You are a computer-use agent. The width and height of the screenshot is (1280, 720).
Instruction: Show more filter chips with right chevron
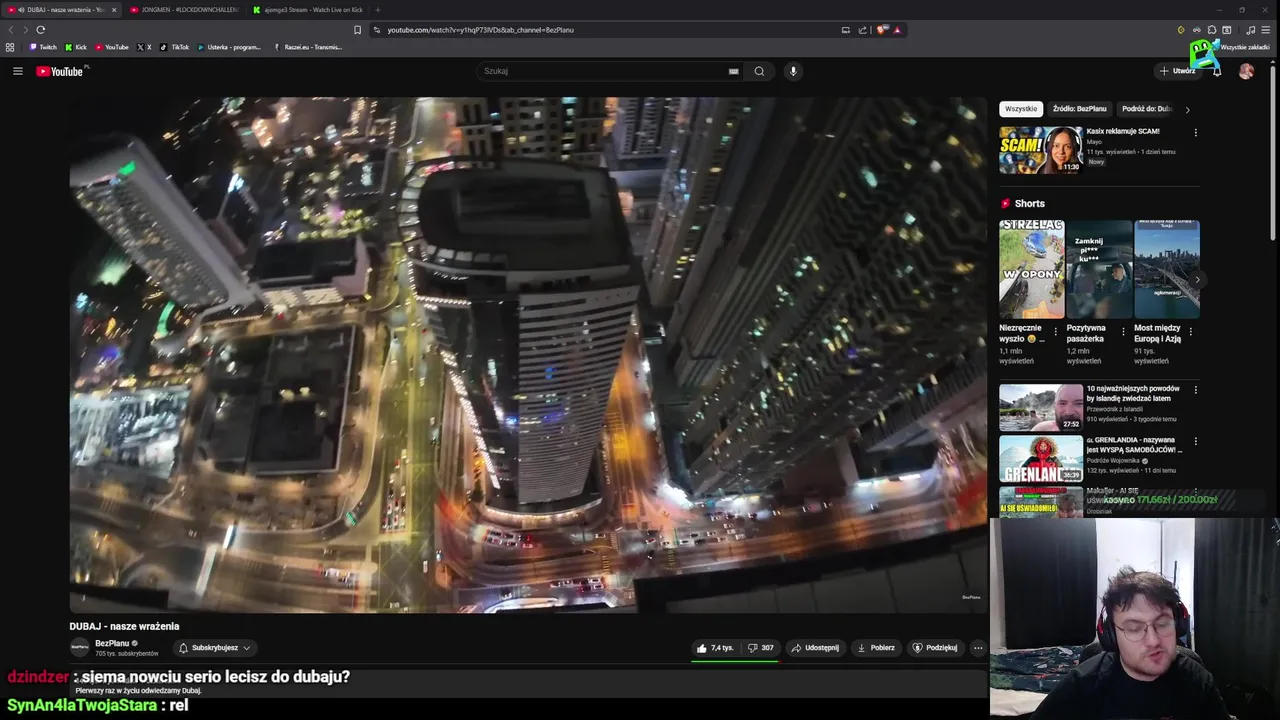[x=1188, y=109]
